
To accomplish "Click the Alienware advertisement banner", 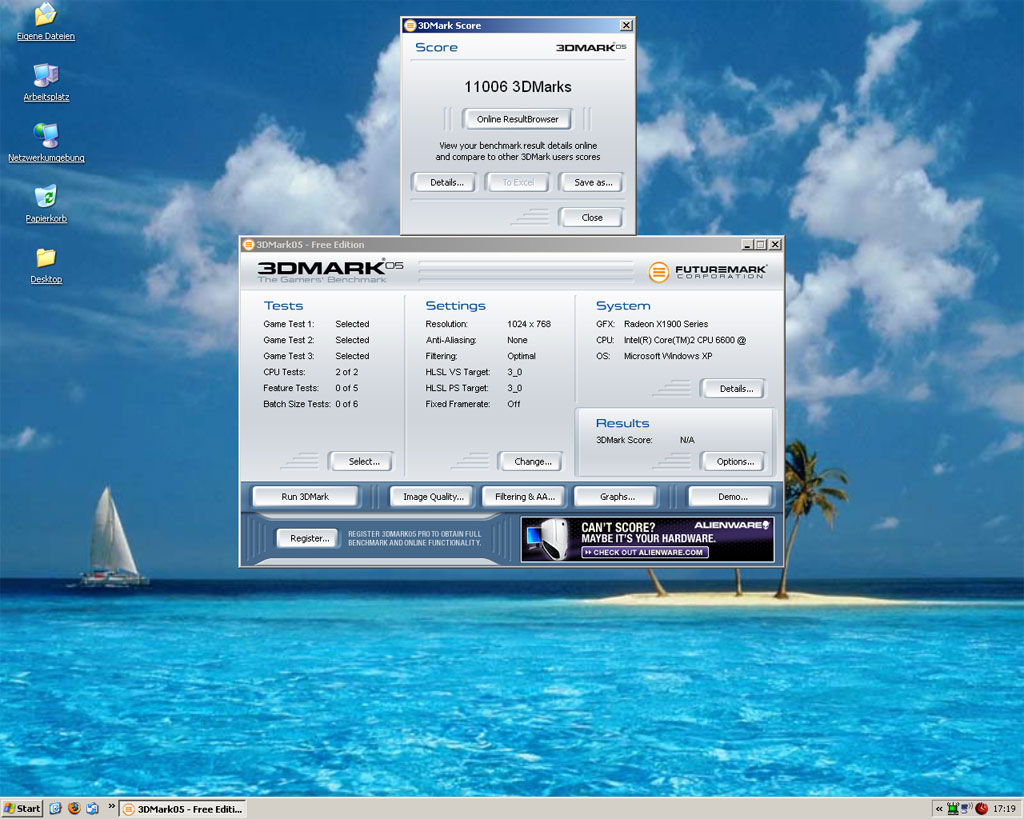I will tap(647, 539).
